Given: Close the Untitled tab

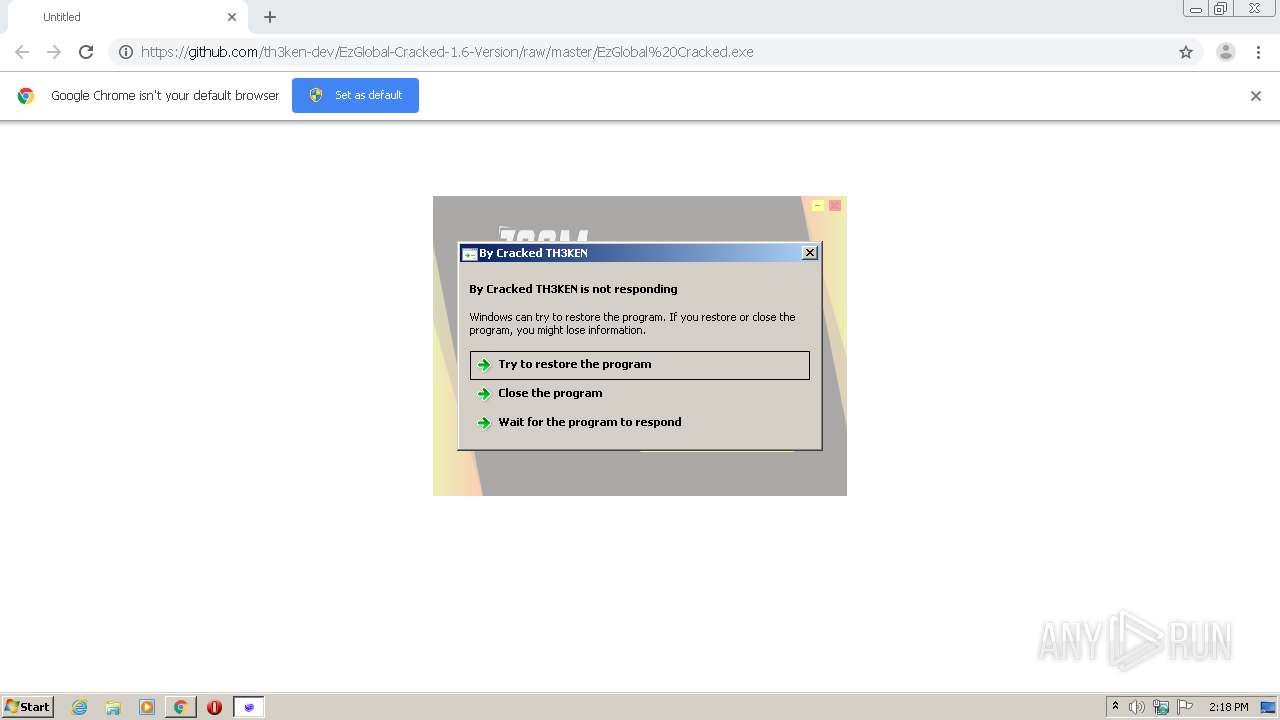Looking at the screenshot, I should (x=232, y=17).
